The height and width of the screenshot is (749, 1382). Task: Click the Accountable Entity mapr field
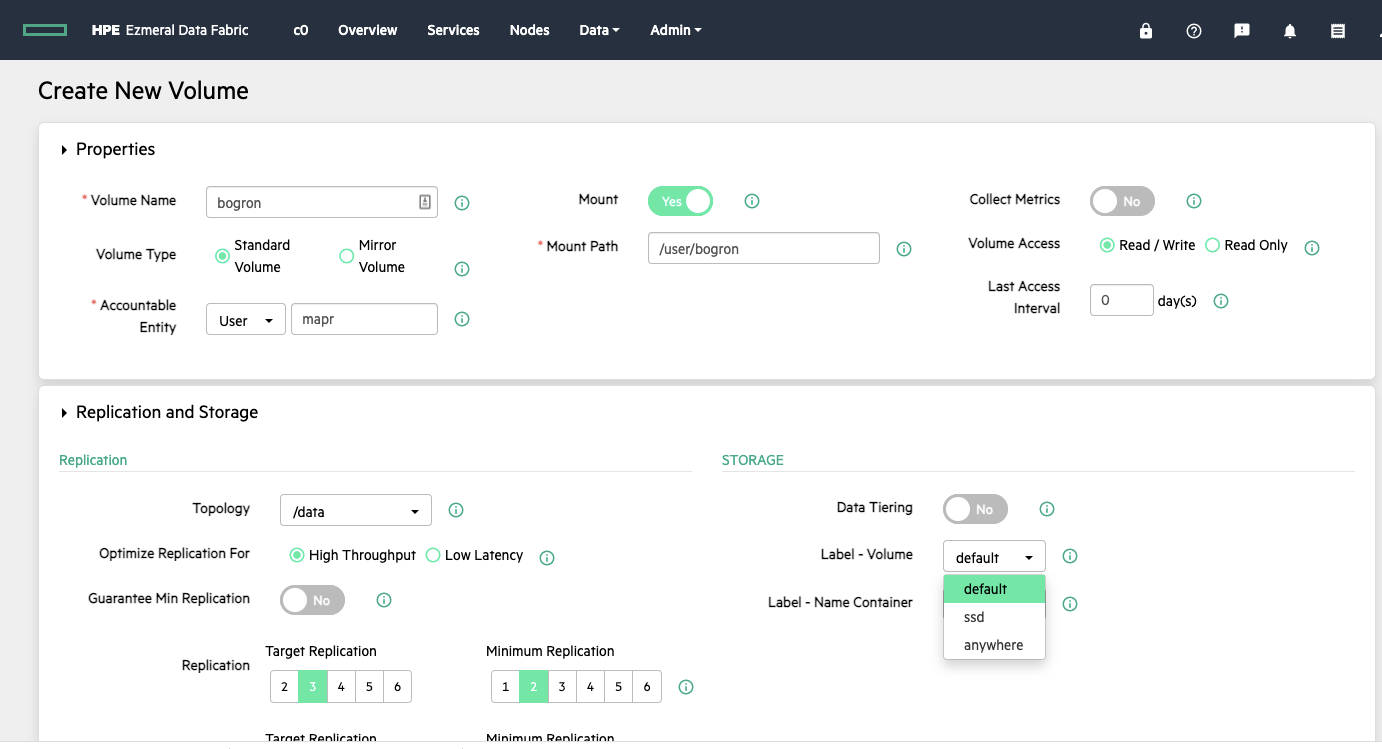(364, 320)
